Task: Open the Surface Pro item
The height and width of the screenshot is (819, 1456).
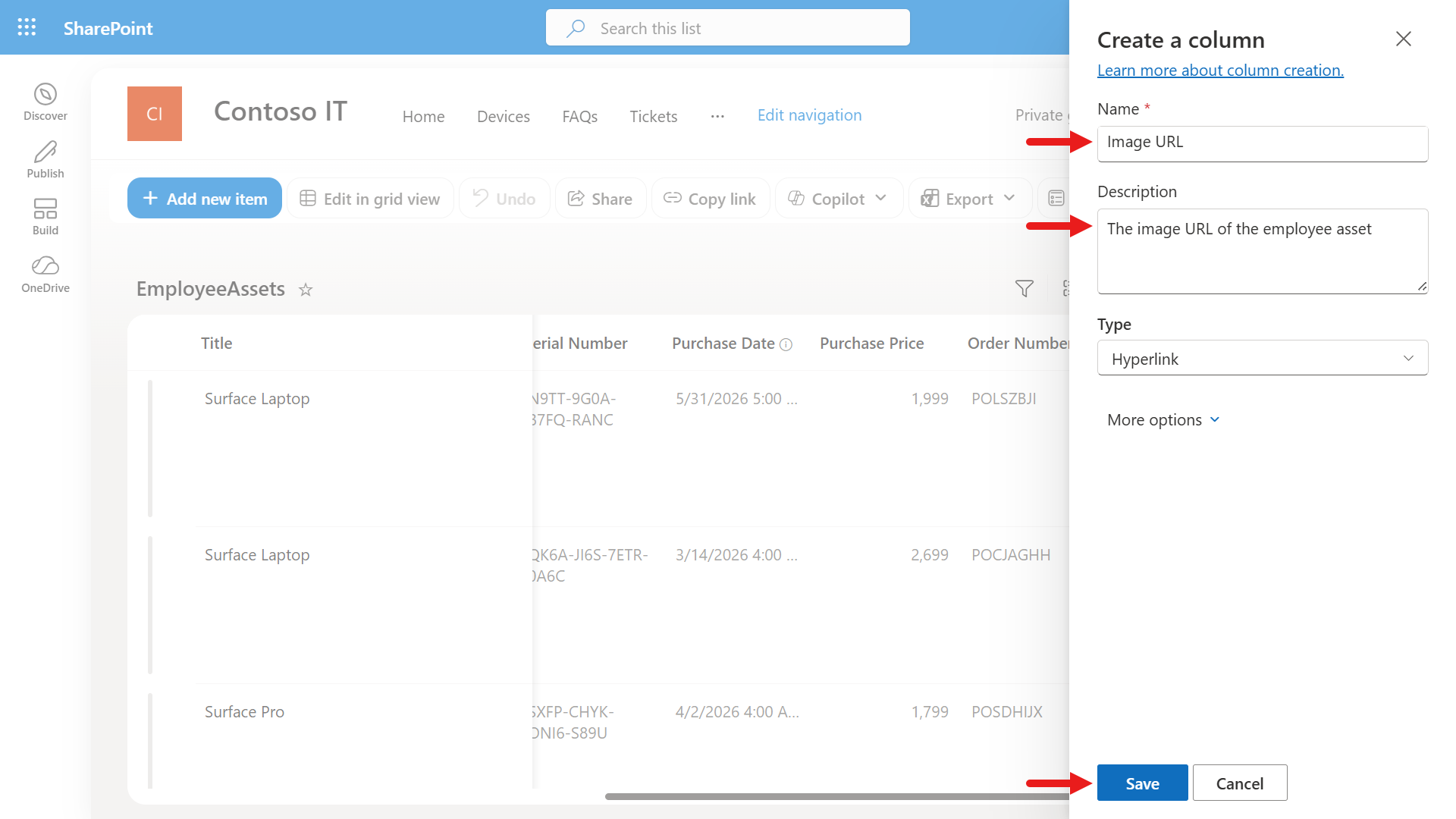Action: coord(244,711)
